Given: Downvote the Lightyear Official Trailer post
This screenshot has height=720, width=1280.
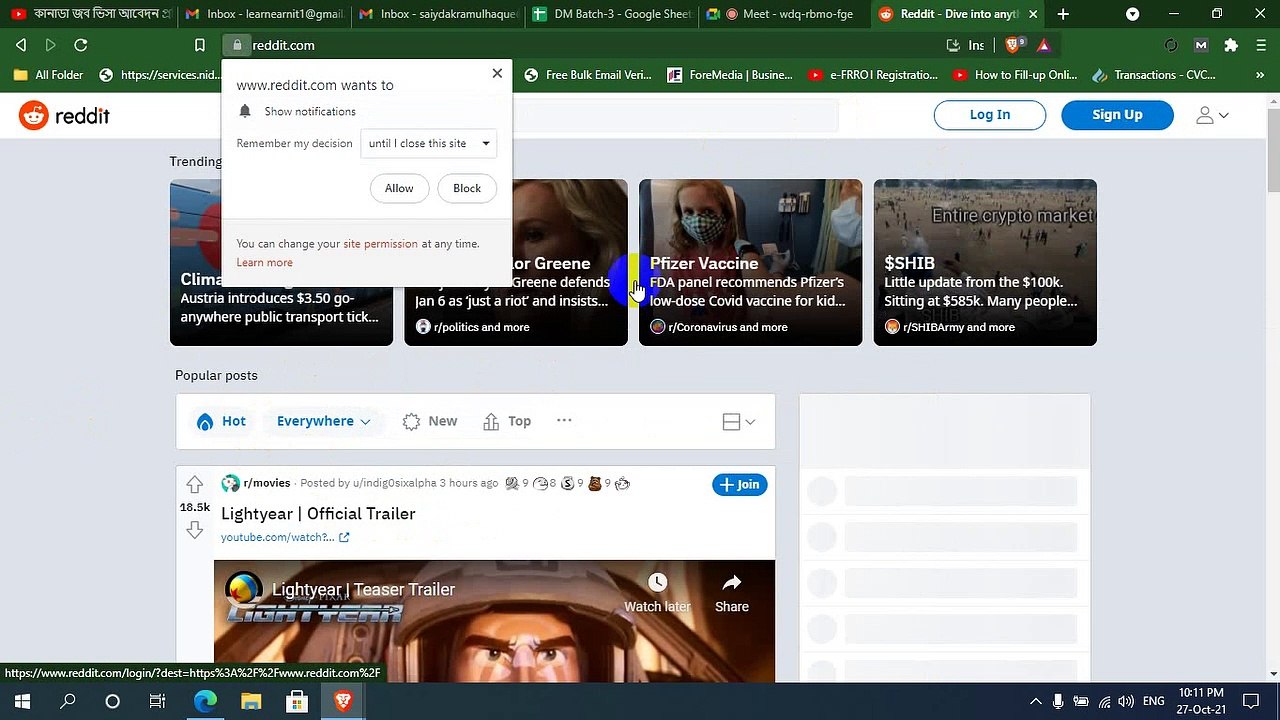Looking at the screenshot, I should tap(195, 530).
